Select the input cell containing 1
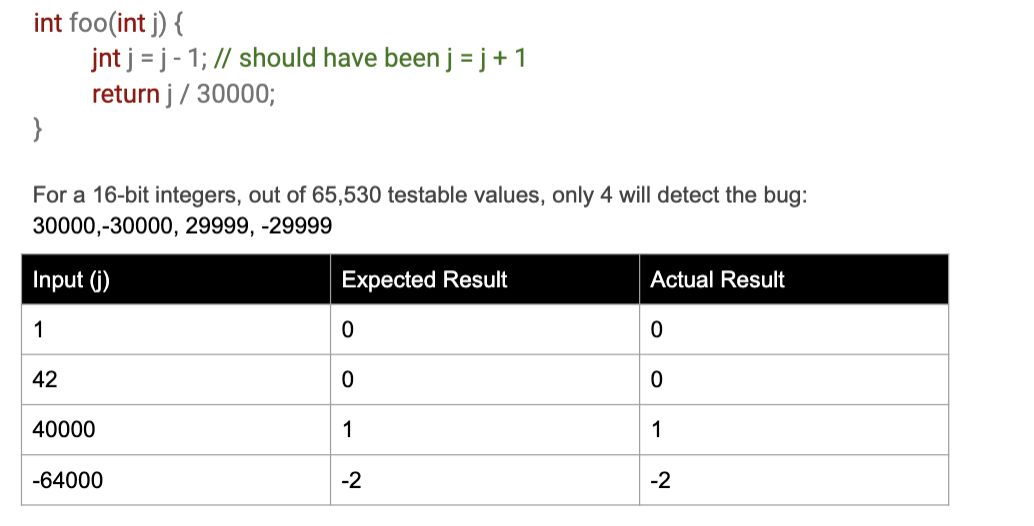 (175, 330)
